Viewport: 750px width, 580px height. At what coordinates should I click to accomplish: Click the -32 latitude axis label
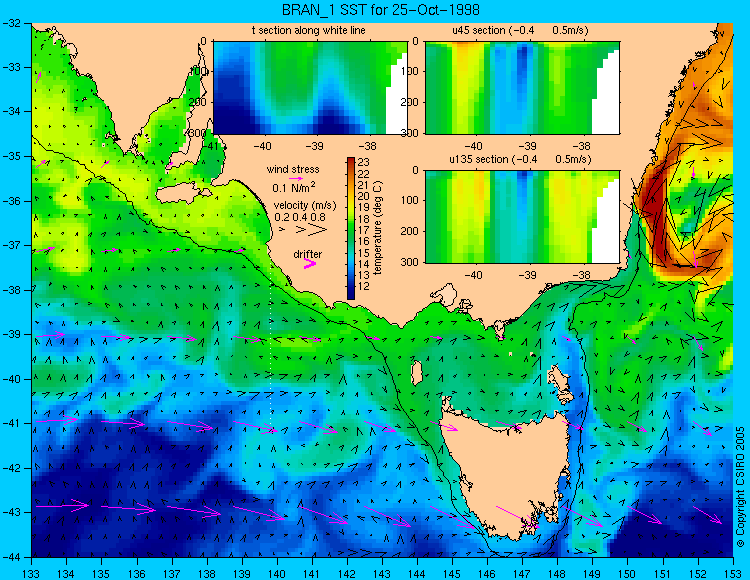pyautogui.click(x=11, y=23)
